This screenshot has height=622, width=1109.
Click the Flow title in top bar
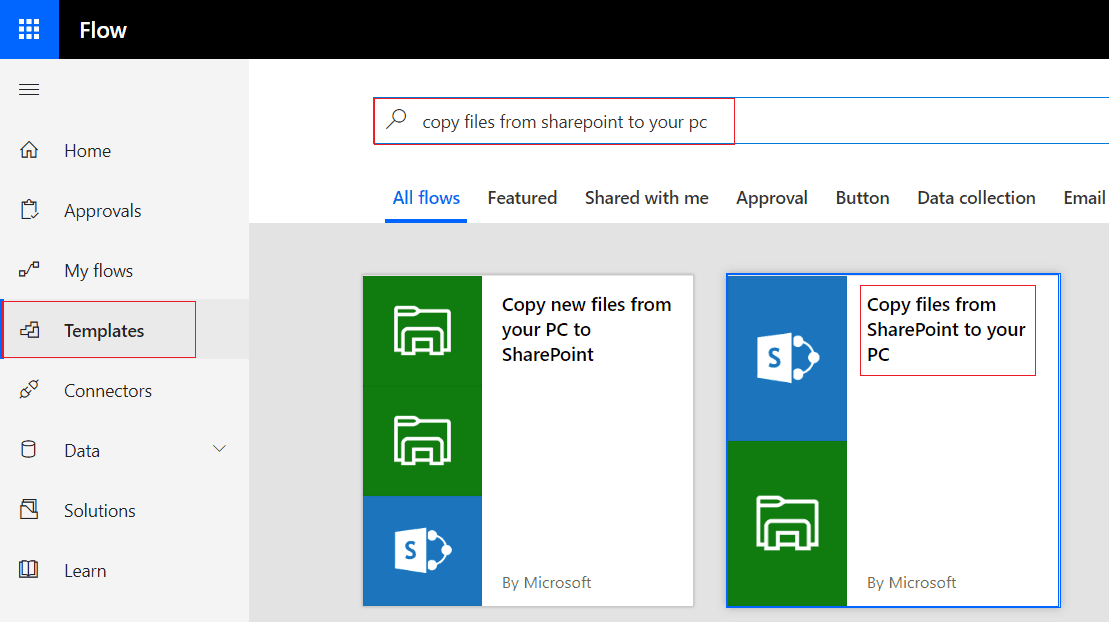pos(103,29)
